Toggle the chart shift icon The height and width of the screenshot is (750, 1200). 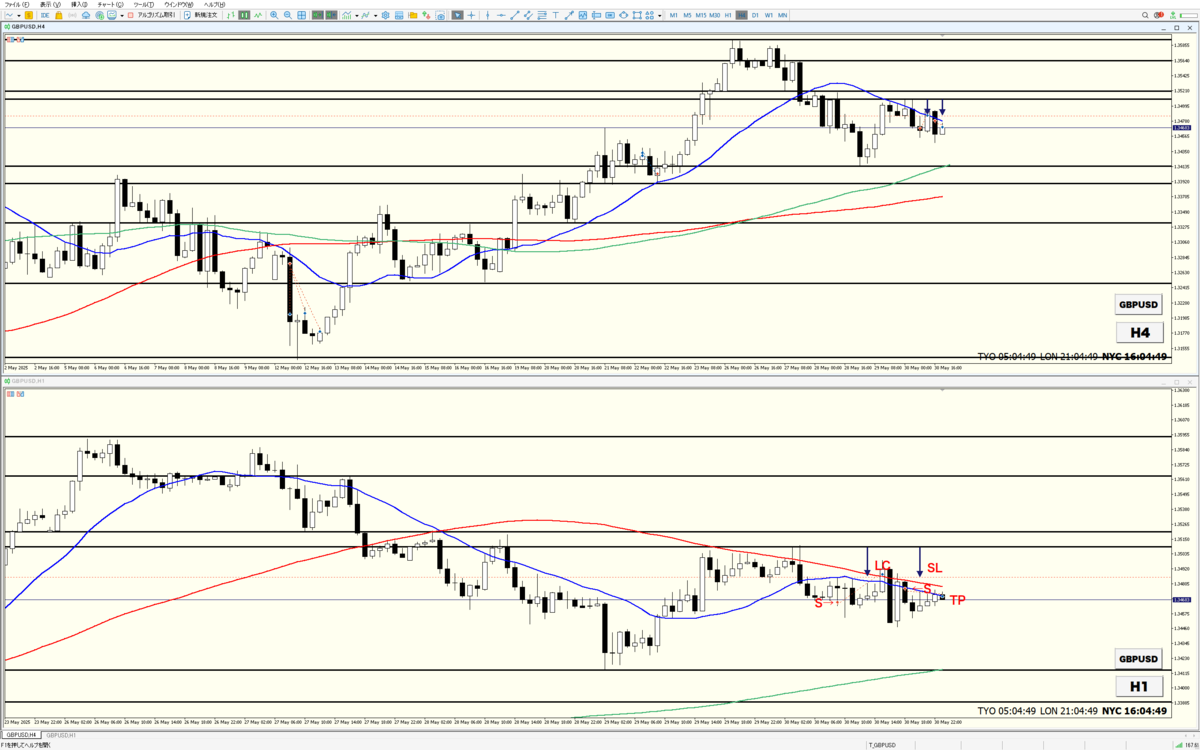pyautogui.click(x=331, y=15)
